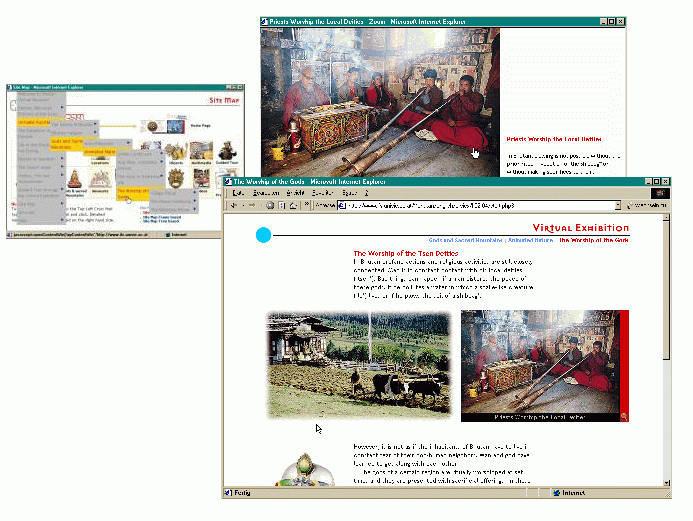Click the vertical scrollbar thumb in front window

click(x=666, y=290)
